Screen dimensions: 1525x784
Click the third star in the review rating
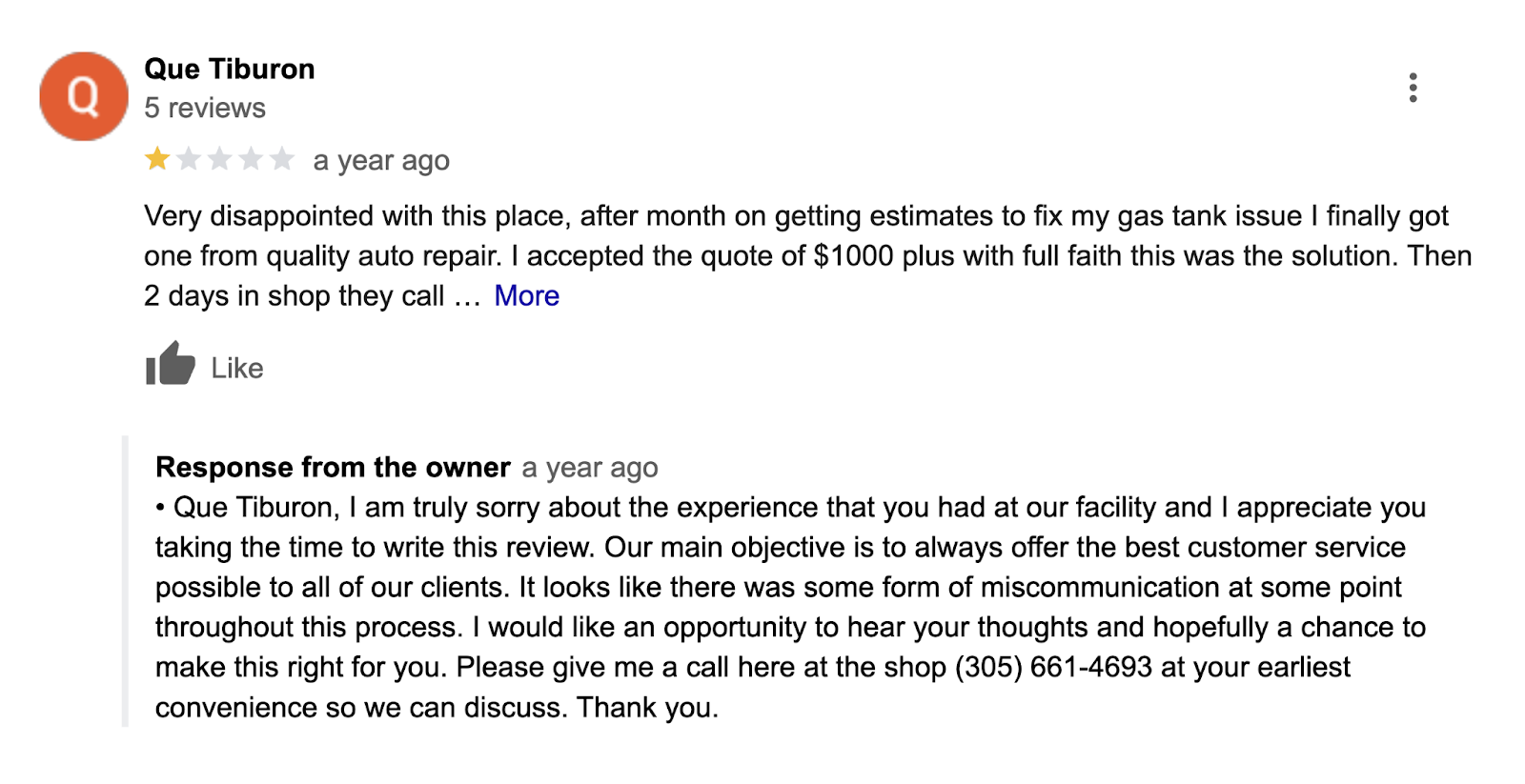pyautogui.click(x=218, y=159)
